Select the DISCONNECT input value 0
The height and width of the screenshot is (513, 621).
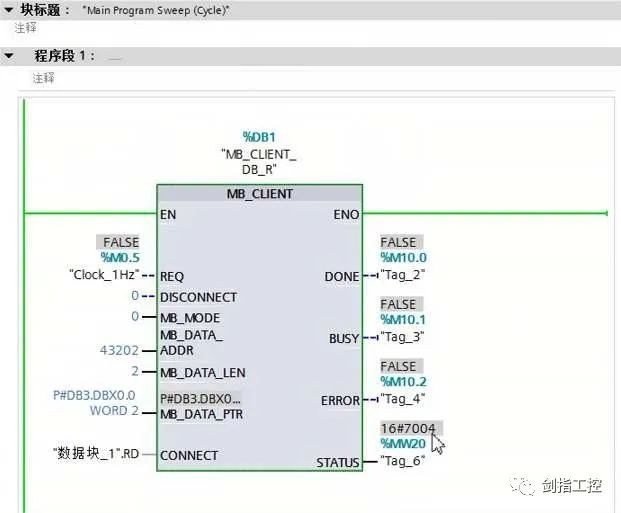[134, 297]
